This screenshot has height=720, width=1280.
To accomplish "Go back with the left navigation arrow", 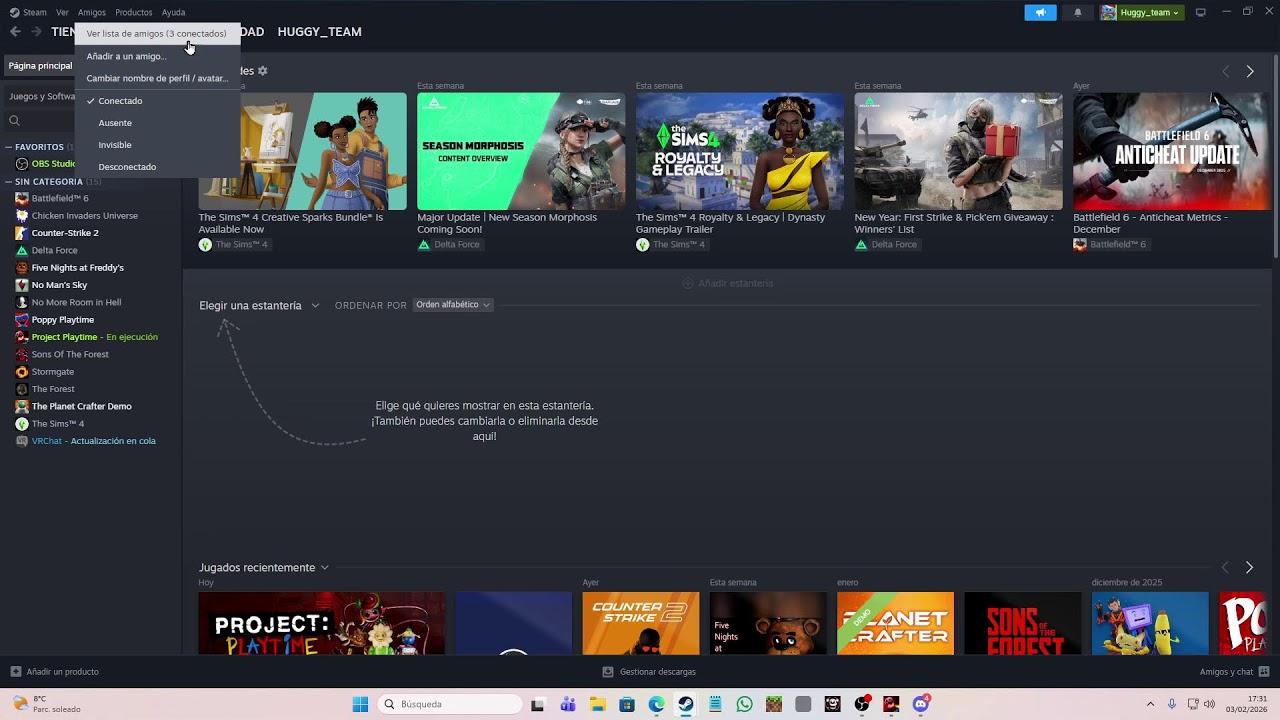I will (x=15, y=32).
